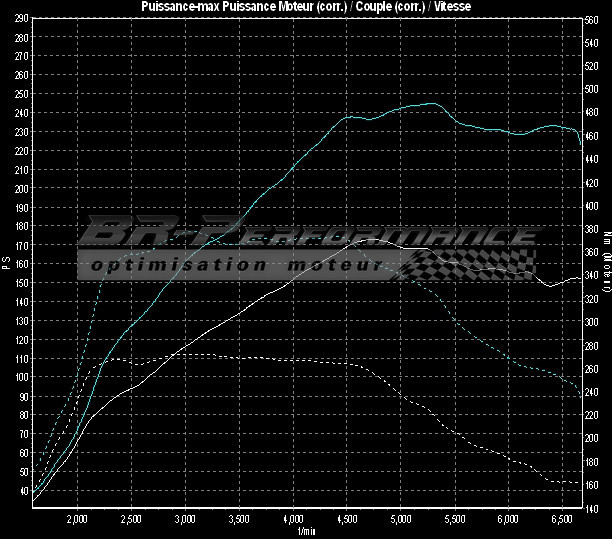Select the 4,000 tick on the rpm axis

click(x=293, y=521)
